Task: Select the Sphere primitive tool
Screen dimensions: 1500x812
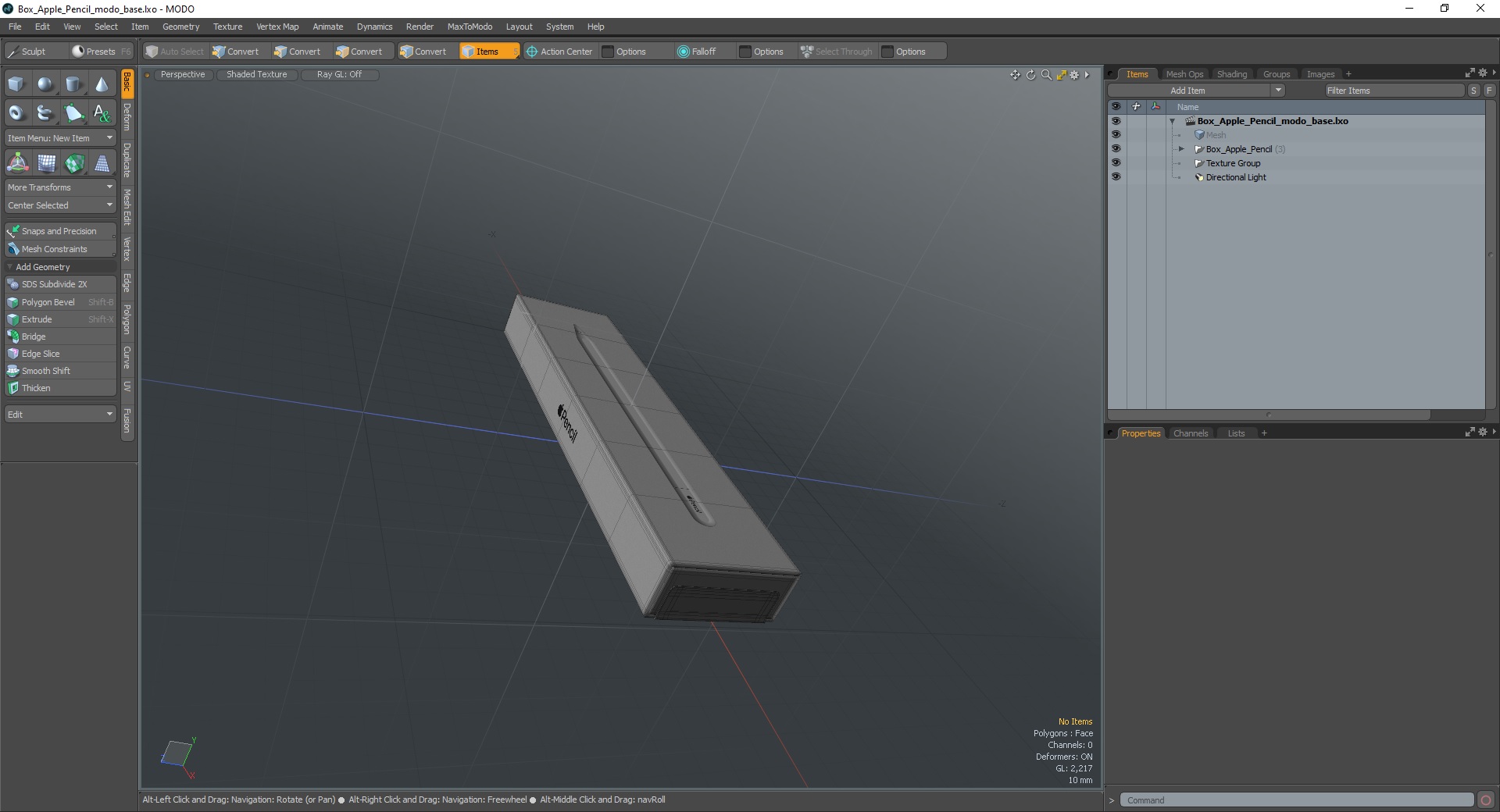Action: (x=45, y=84)
